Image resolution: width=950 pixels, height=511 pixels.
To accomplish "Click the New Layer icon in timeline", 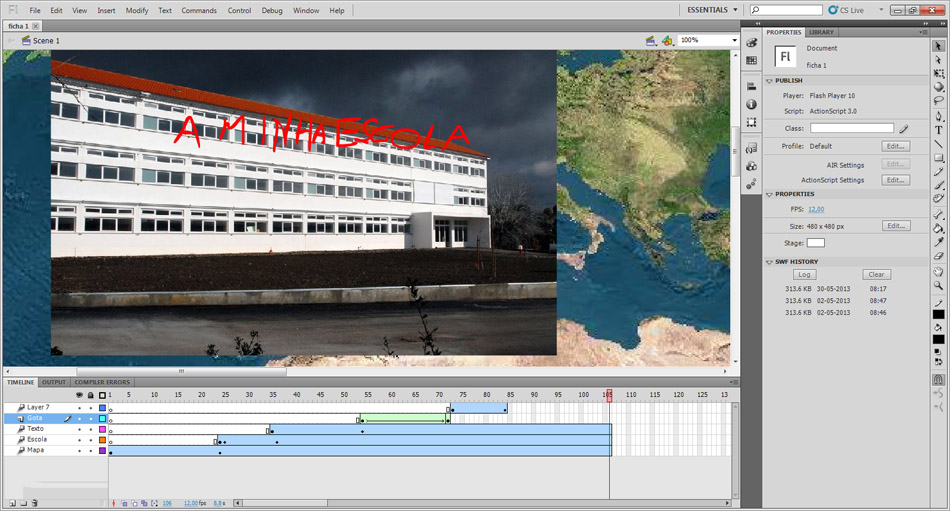I will [11, 503].
